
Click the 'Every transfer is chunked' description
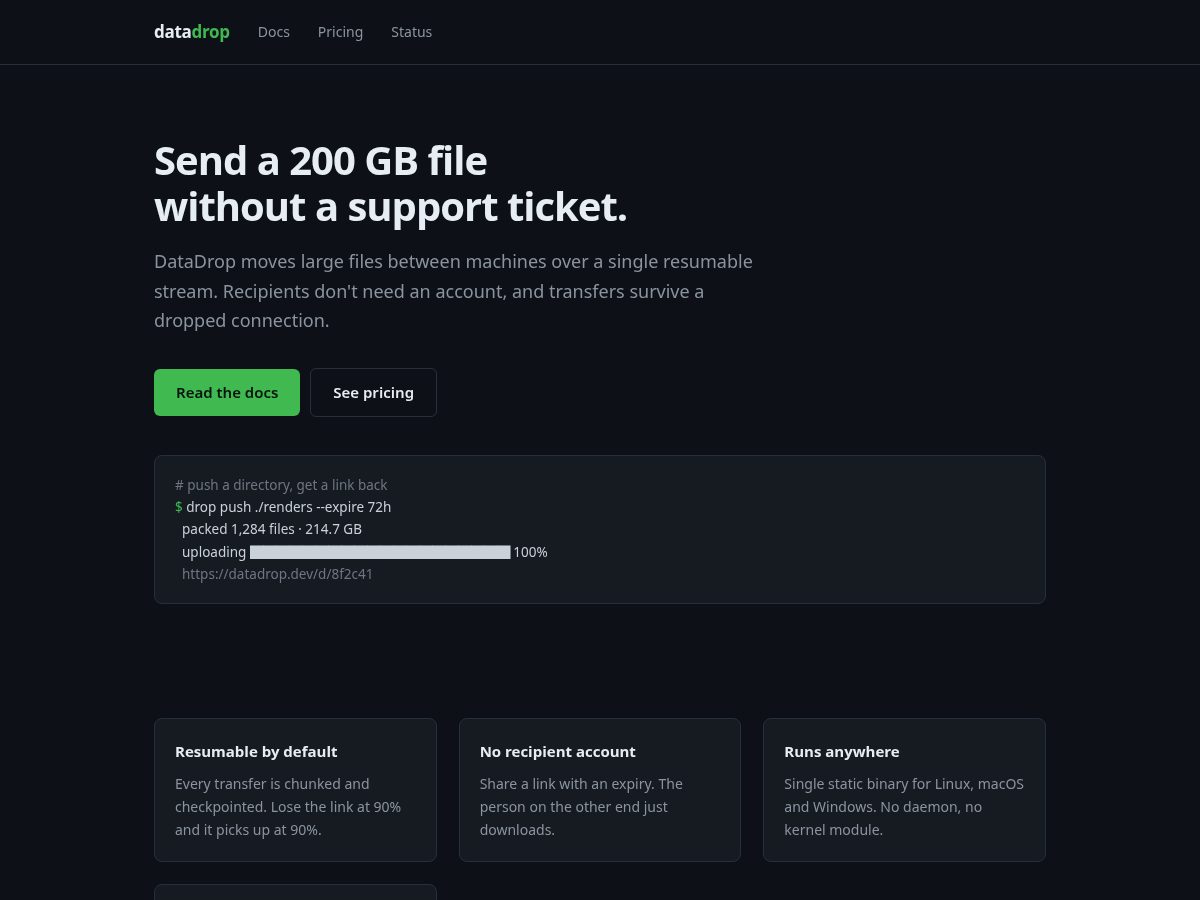point(288,807)
